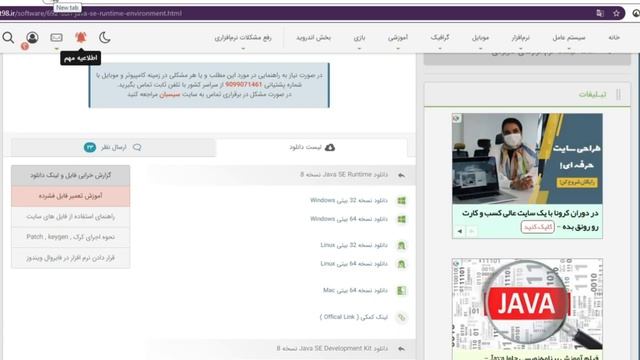Image resolution: width=640 pixels, height=360 pixels.
Task: Switch to the ارسال نظر comments tab
Action: tap(113, 147)
